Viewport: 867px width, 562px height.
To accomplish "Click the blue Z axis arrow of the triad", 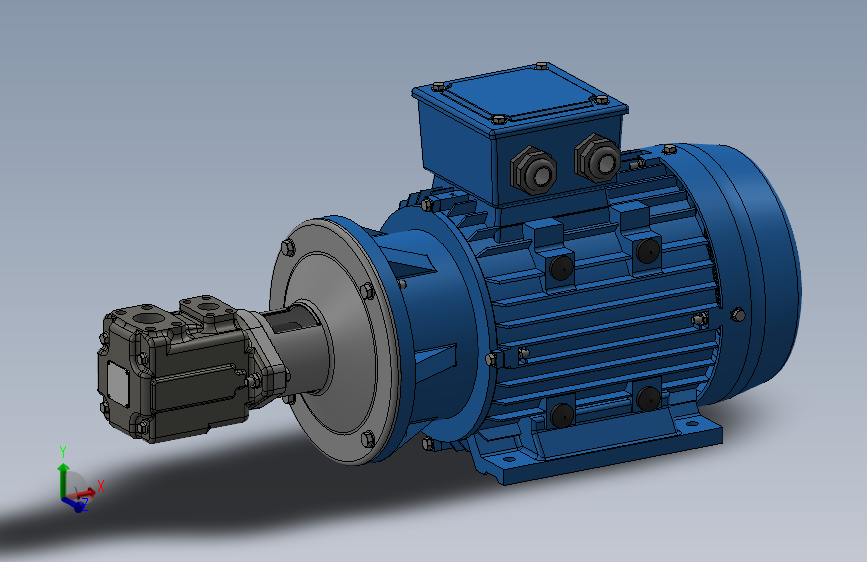I will click(x=74, y=504).
